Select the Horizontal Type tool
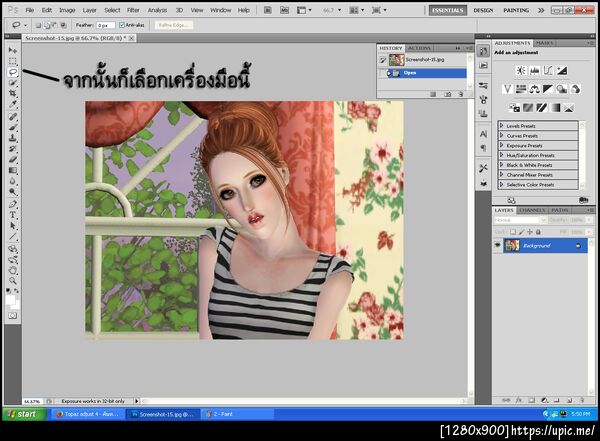Screen dimensions: 600x441 (13, 215)
